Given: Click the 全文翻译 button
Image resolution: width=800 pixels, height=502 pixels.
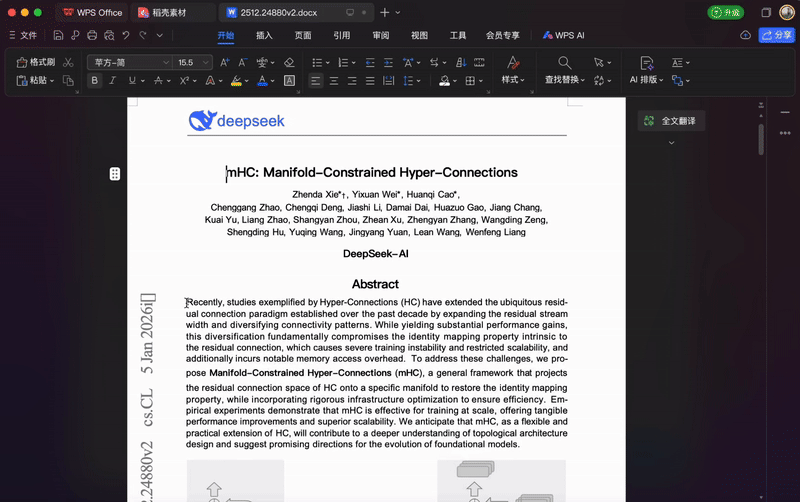Looking at the screenshot, I should 671,121.
